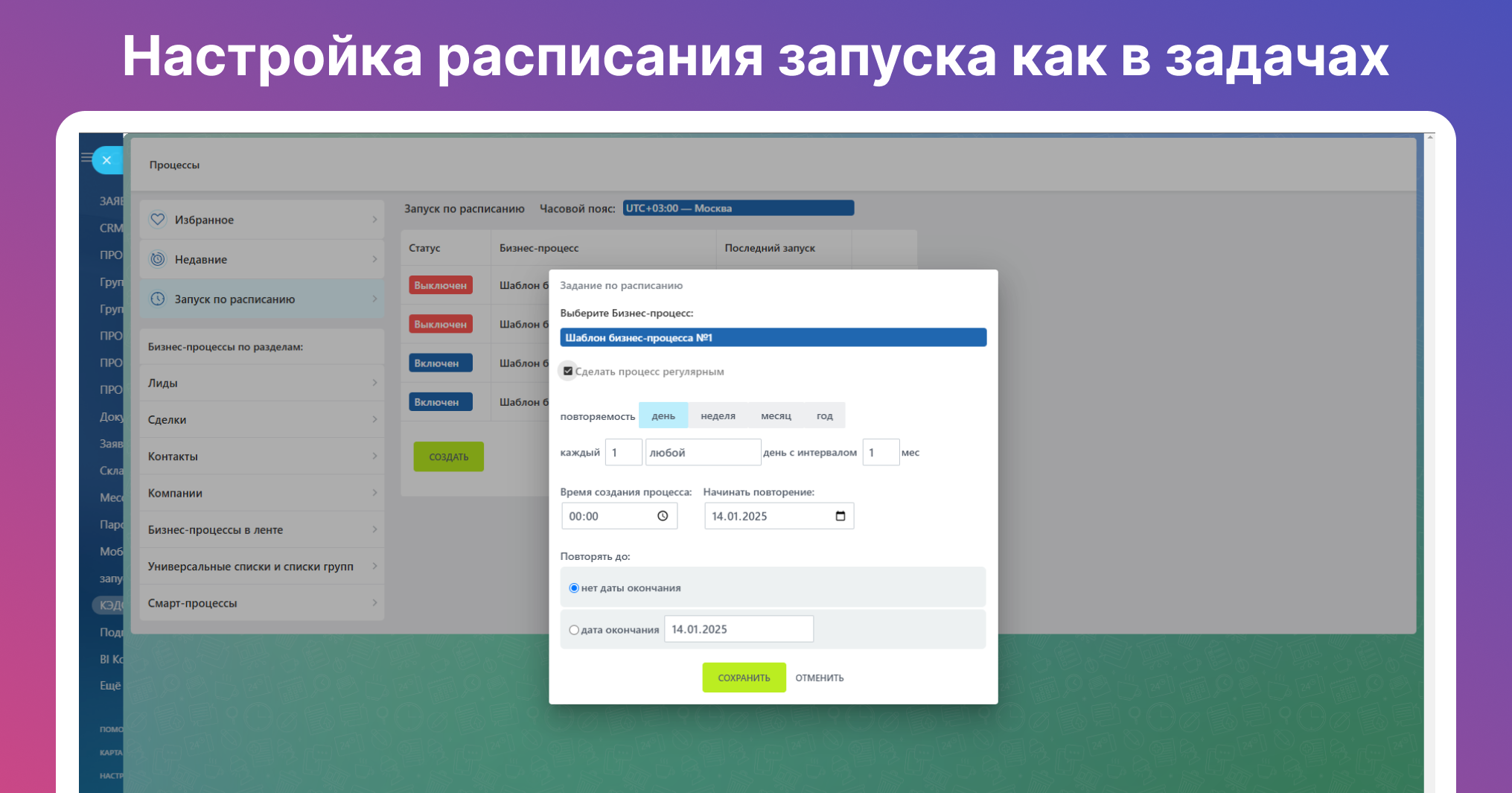
Task: Expand the Смарт-процессы chevron
Action: click(374, 602)
